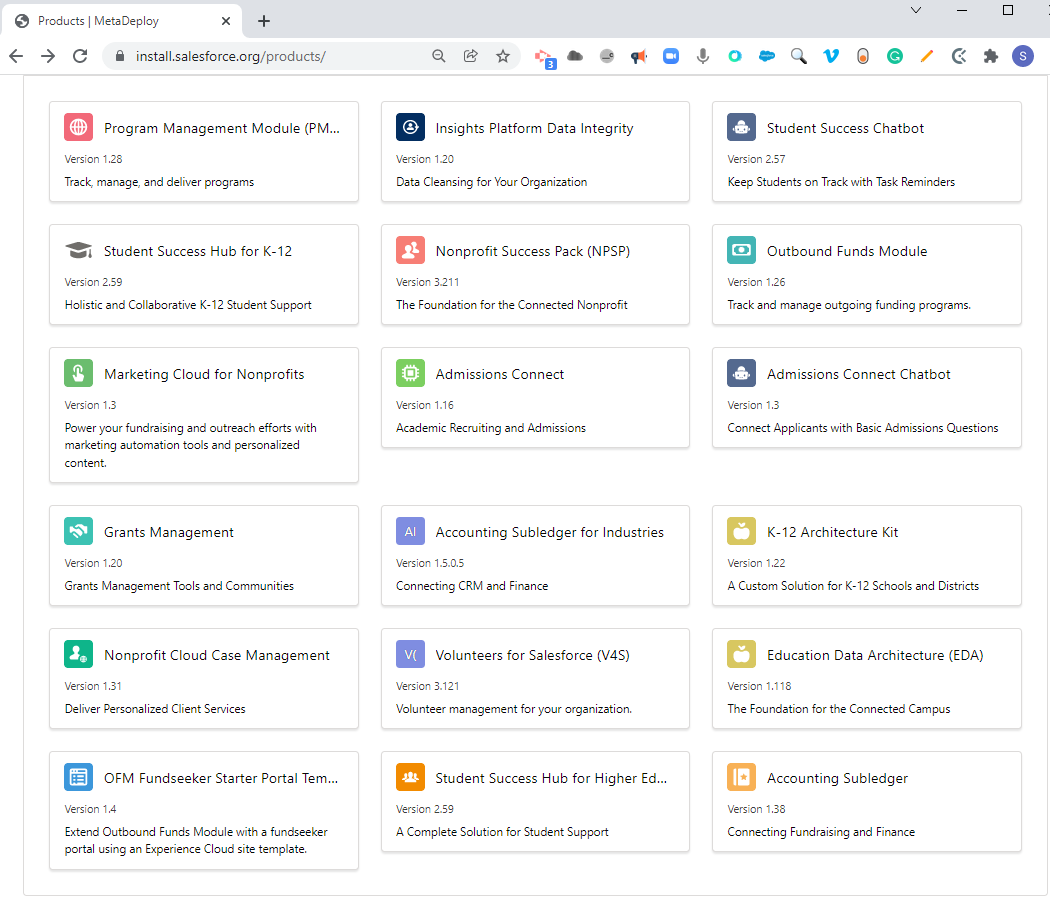Click 'Connecting Fundraising and Finance' description
This screenshot has width=1050, height=905.
(821, 831)
